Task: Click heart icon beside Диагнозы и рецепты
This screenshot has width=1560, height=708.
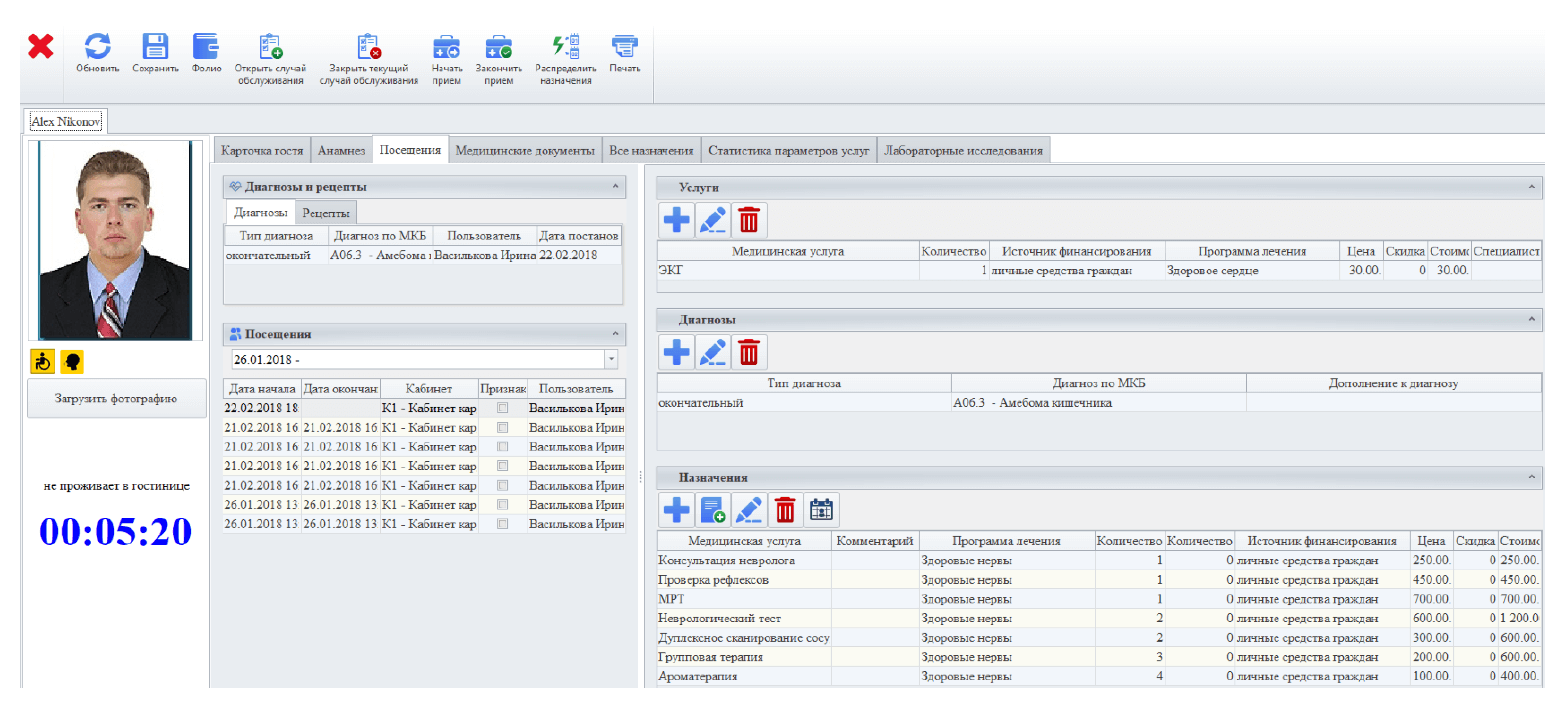Action: [x=236, y=186]
